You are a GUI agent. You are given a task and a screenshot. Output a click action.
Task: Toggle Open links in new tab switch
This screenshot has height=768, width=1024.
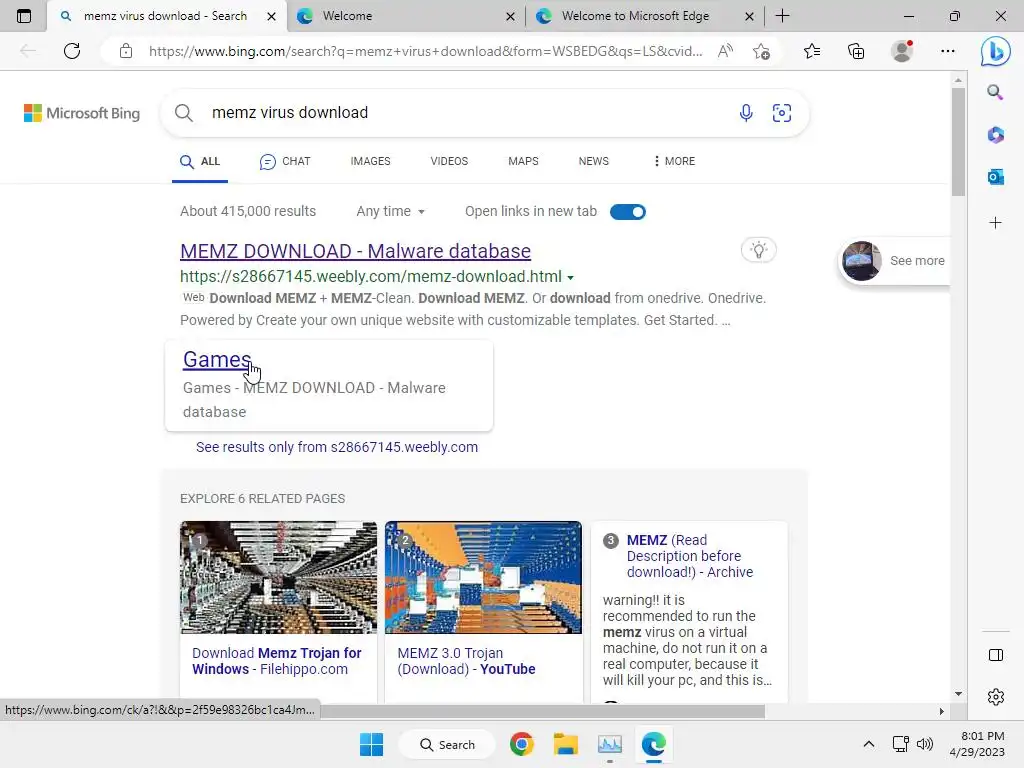[628, 212]
